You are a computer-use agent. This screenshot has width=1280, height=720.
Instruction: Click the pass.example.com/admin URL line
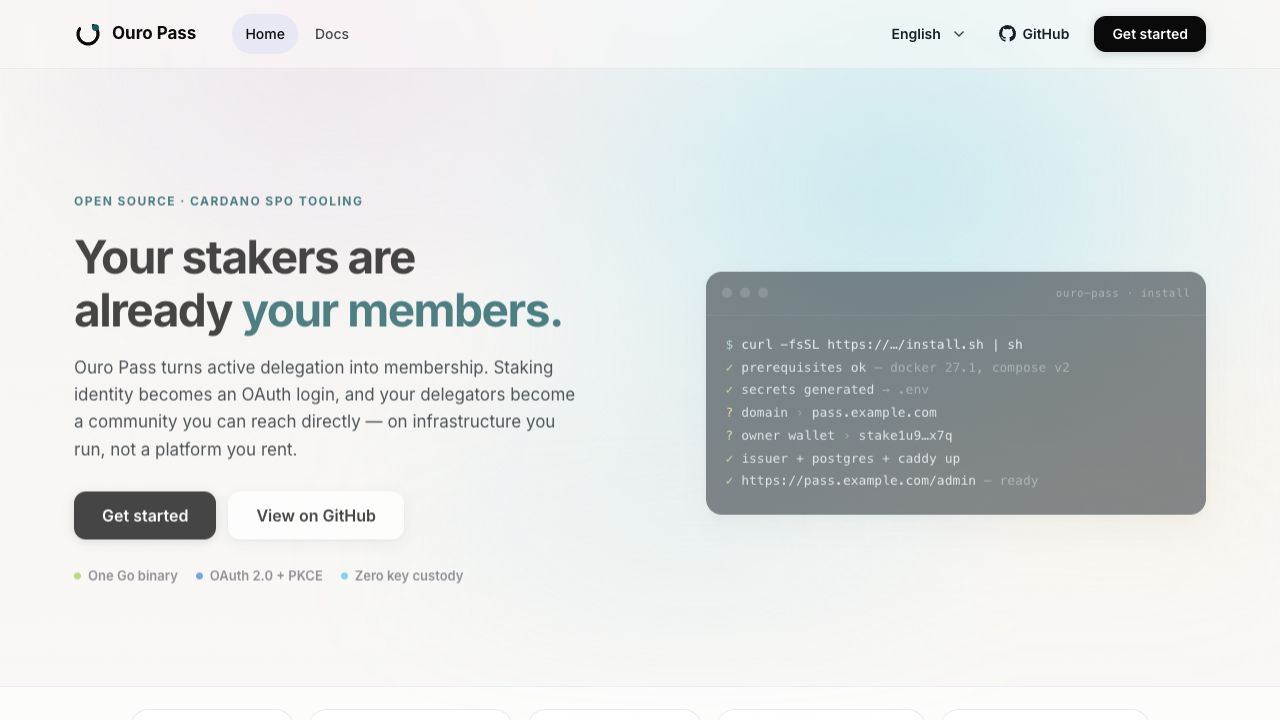pos(882,481)
